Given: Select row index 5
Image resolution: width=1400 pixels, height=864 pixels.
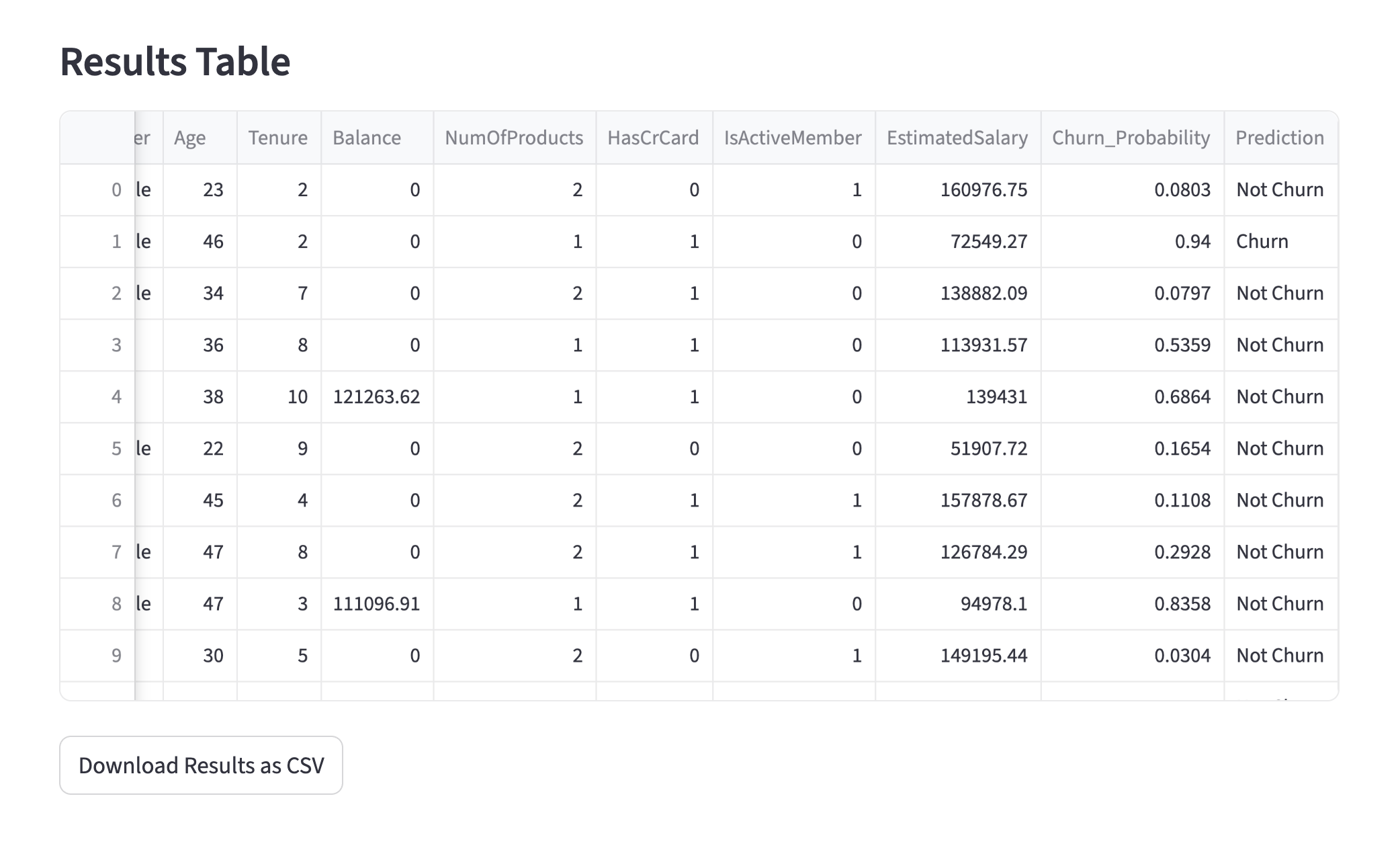Looking at the screenshot, I should click(x=116, y=448).
